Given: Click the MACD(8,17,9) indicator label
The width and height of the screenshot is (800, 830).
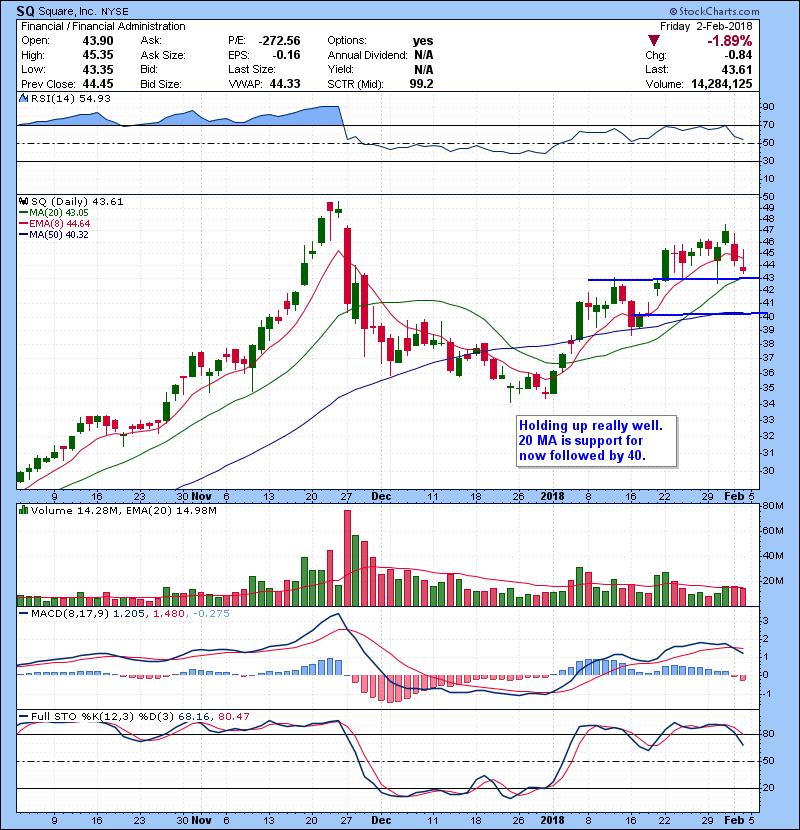Looking at the screenshot, I should [70, 614].
